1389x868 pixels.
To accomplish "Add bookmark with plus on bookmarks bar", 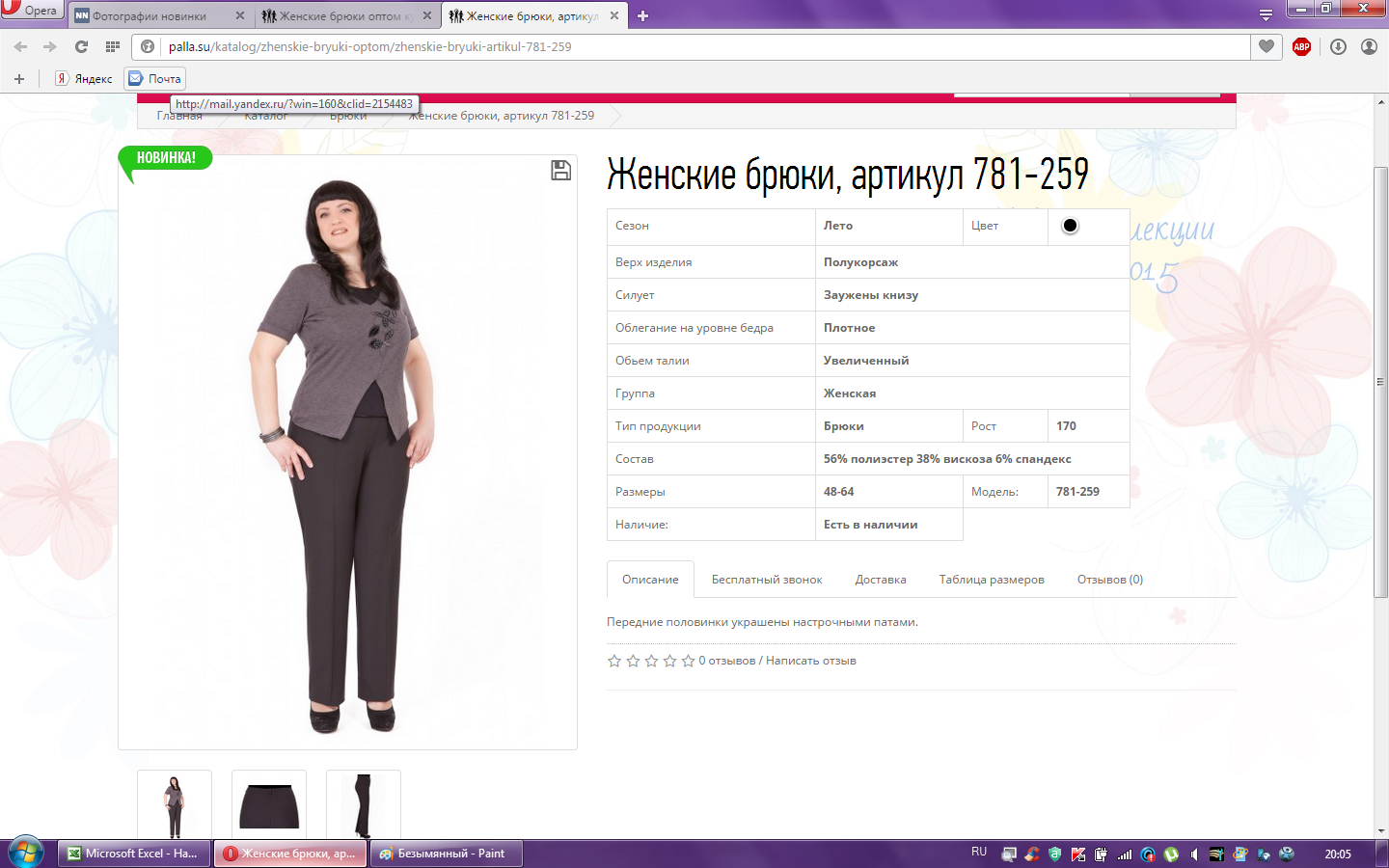I will tap(19, 79).
